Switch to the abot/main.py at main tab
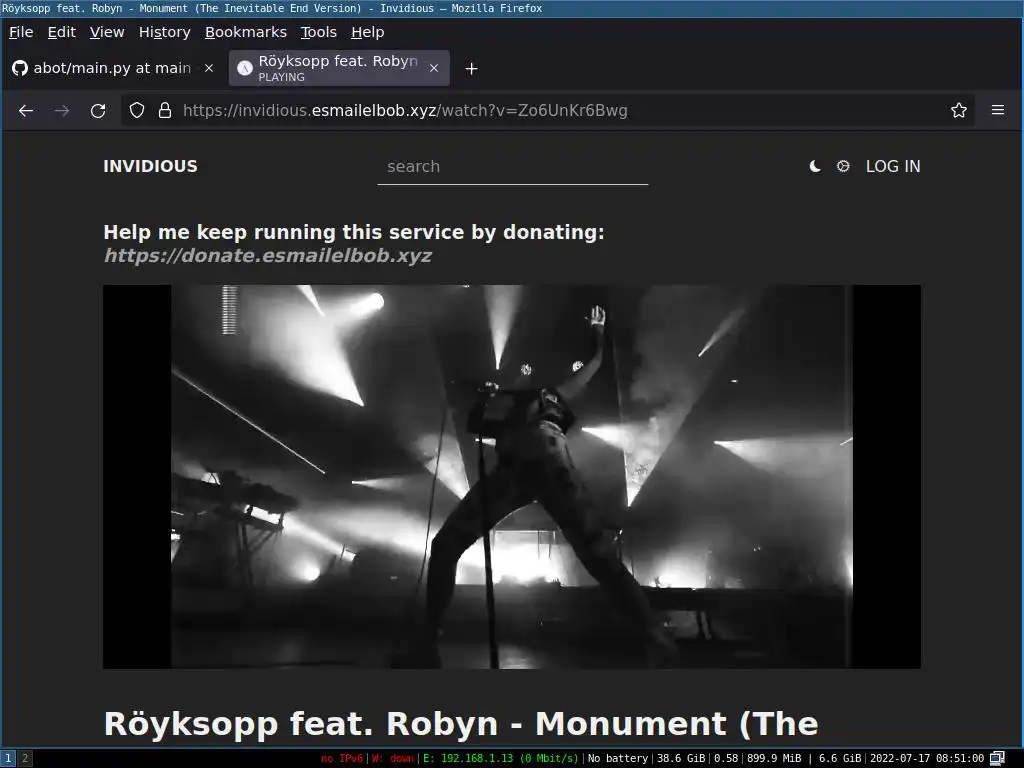Viewport: 1024px width, 768px height. tap(112, 68)
